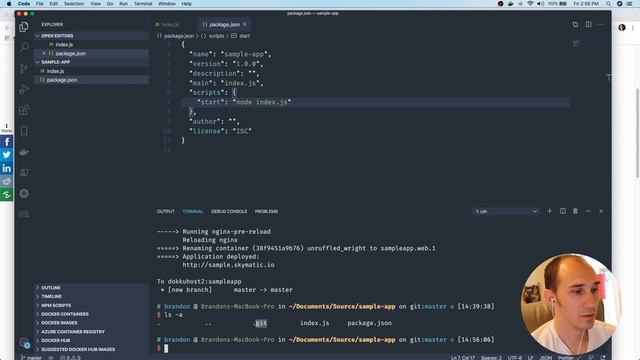Viewport: 640px width, 360px height.
Task: Switch to the Problems tab
Action: [x=266, y=211]
